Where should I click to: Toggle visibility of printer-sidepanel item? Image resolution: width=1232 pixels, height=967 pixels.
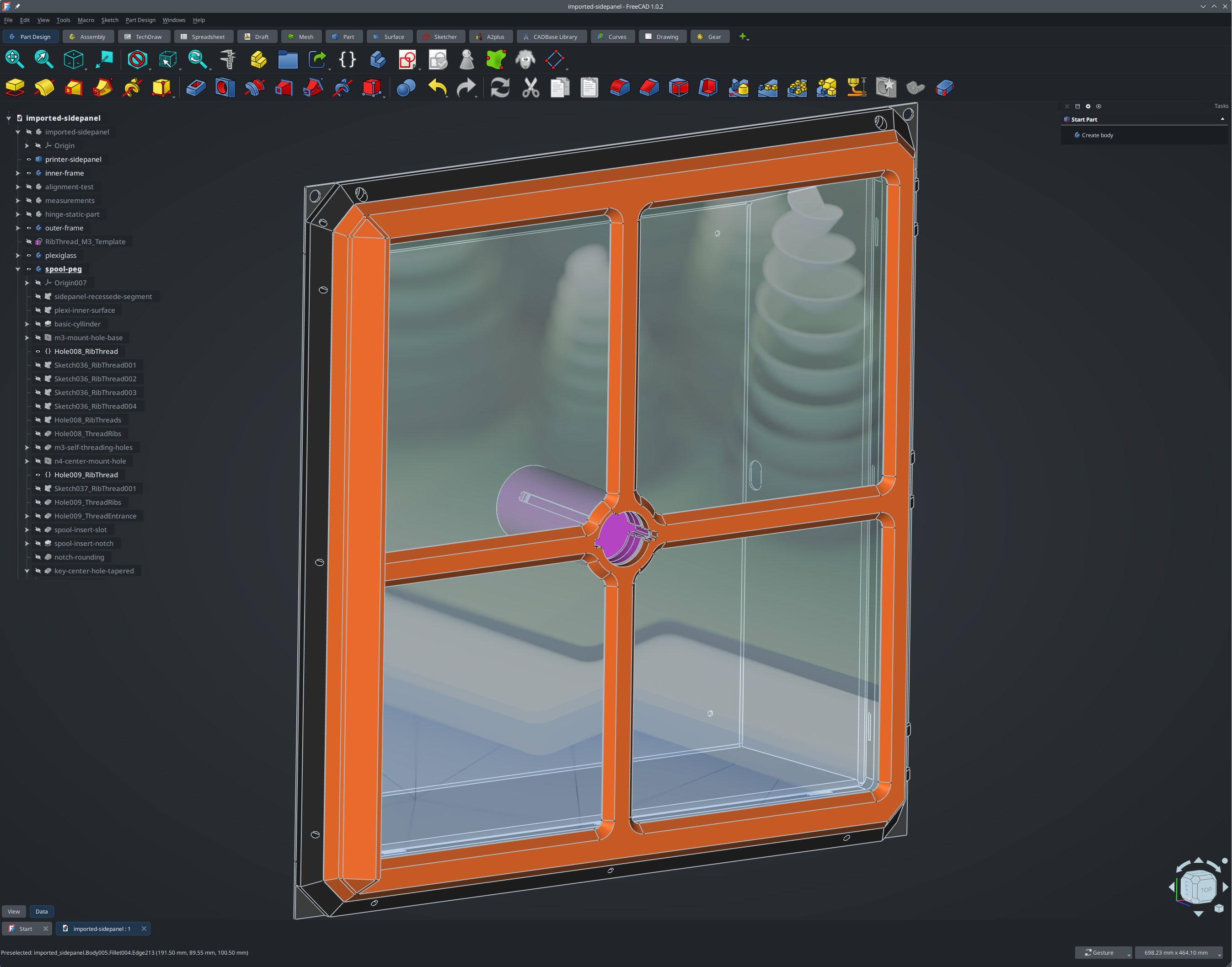click(x=29, y=160)
